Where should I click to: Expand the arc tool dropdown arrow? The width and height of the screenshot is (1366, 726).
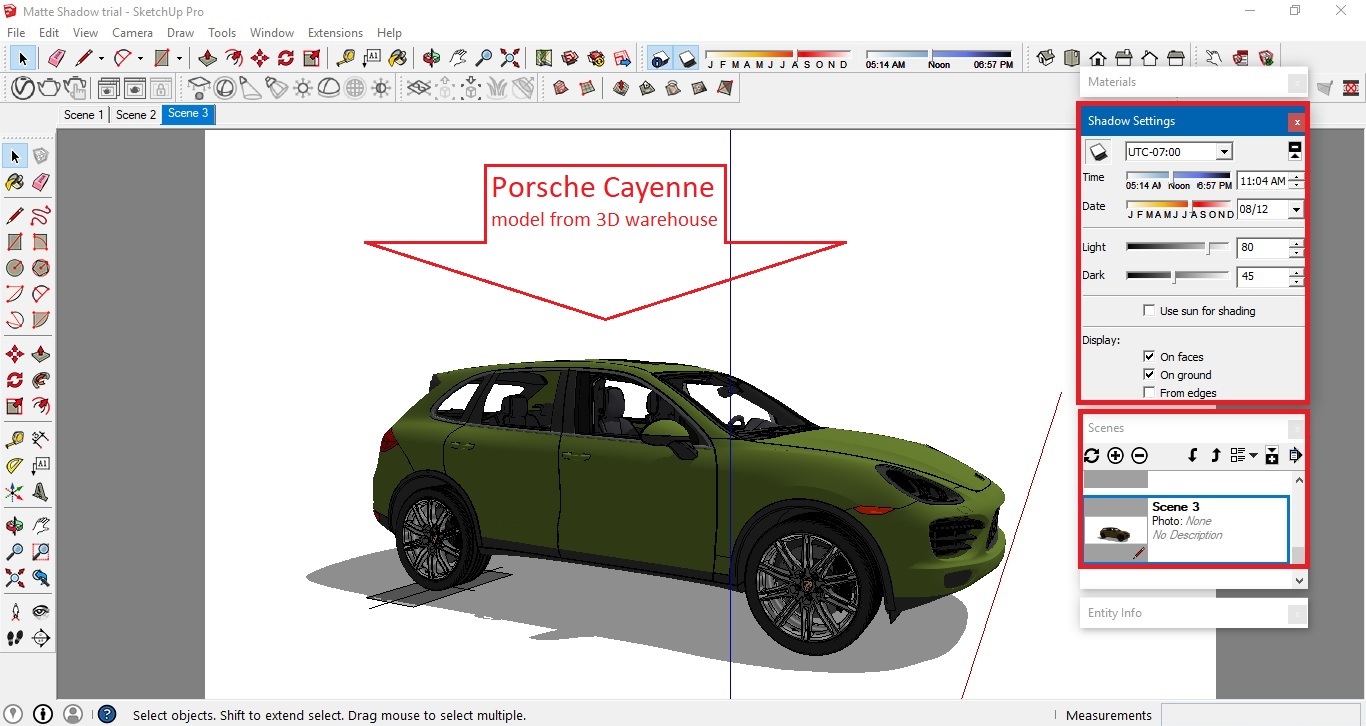pos(140,59)
